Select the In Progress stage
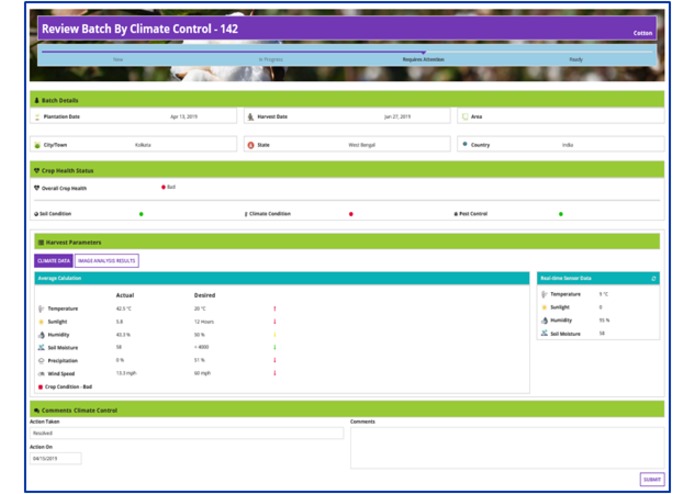695x494 pixels. tap(271, 59)
